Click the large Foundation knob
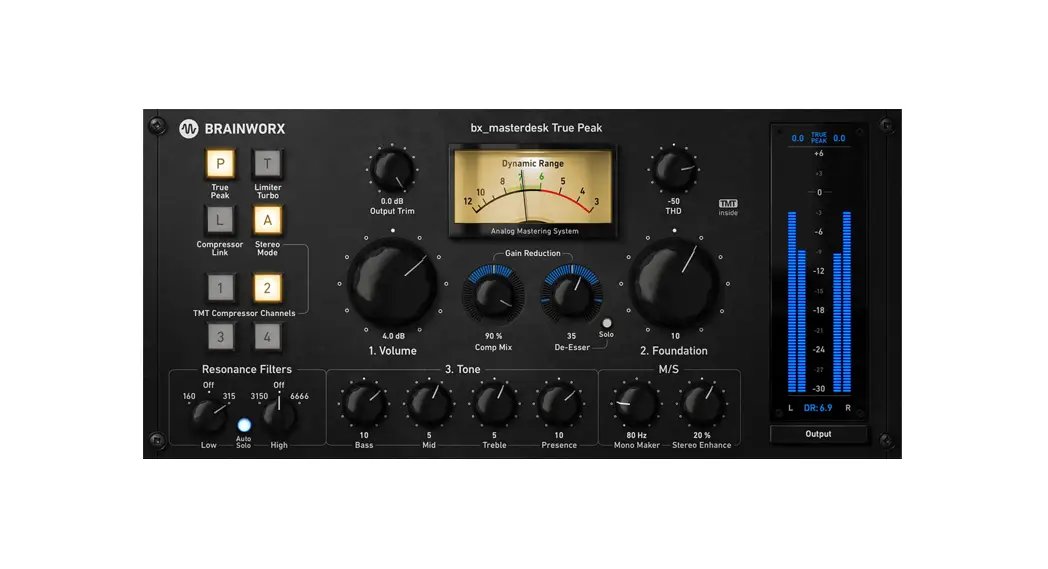 point(674,283)
